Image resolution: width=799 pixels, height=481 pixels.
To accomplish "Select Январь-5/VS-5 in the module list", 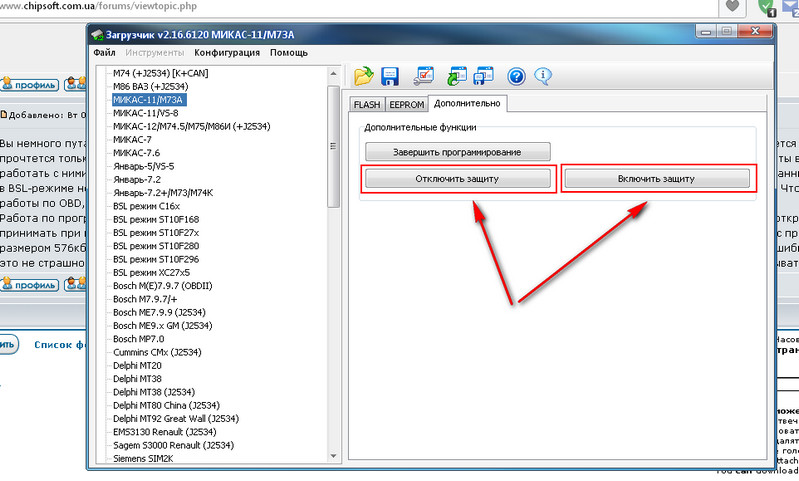I will point(144,166).
